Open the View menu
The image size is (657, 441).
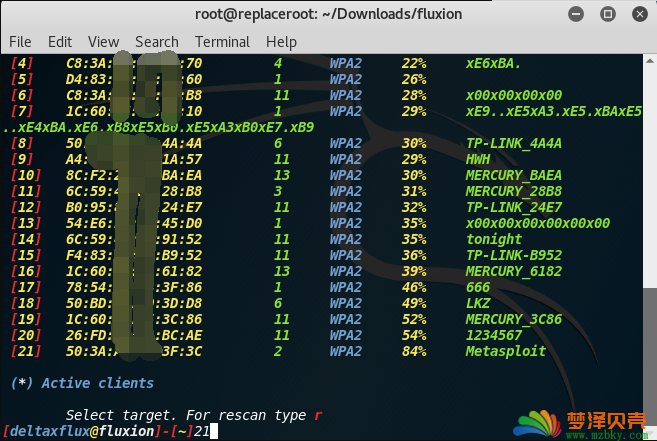[103, 42]
